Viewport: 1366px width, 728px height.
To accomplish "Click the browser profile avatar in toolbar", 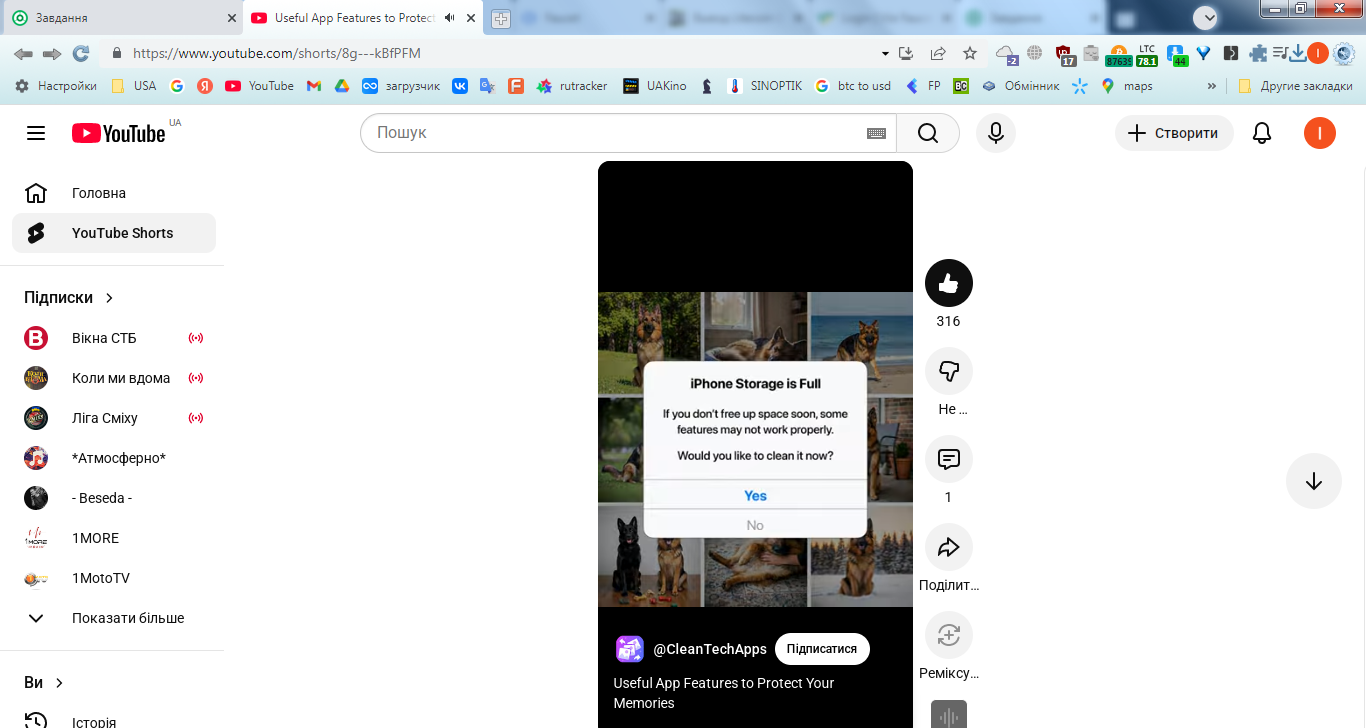I will point(1318,53).
